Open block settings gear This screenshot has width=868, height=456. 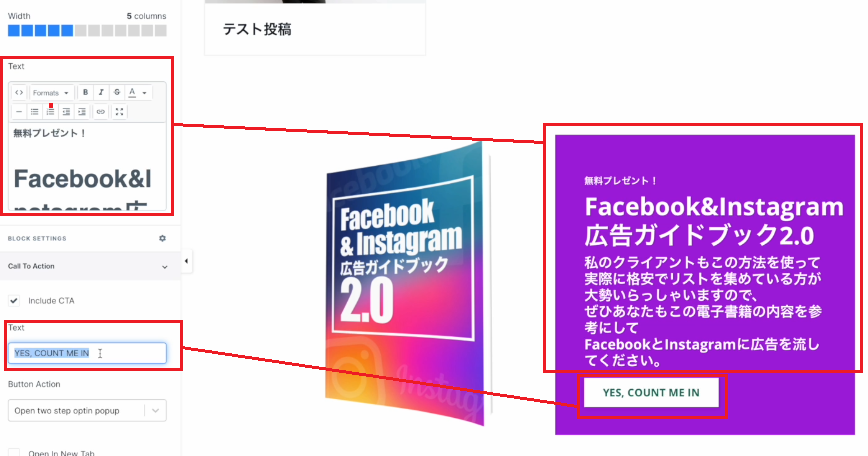pos(162,239)
